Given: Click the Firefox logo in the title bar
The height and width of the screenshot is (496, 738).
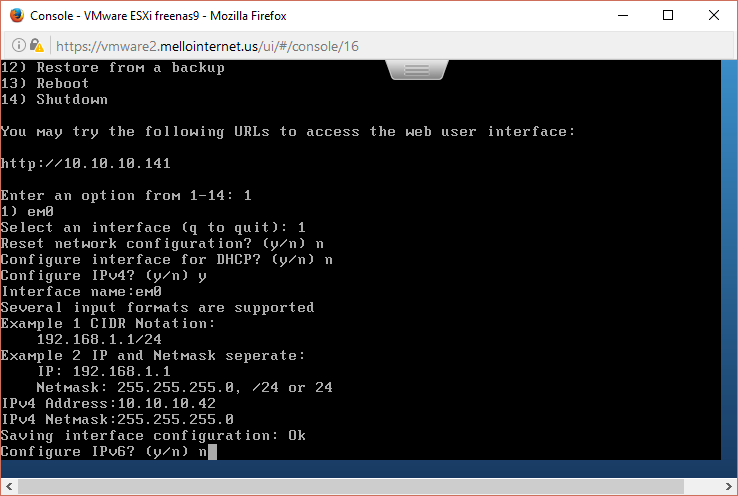Looking at the screenshot, I should (x=17, y=15).
